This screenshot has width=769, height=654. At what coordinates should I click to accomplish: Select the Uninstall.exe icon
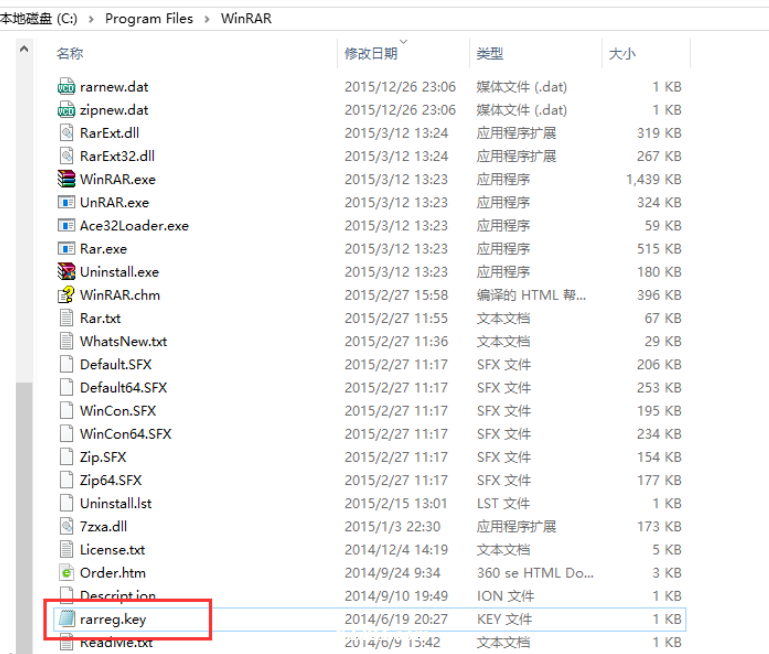66,272
